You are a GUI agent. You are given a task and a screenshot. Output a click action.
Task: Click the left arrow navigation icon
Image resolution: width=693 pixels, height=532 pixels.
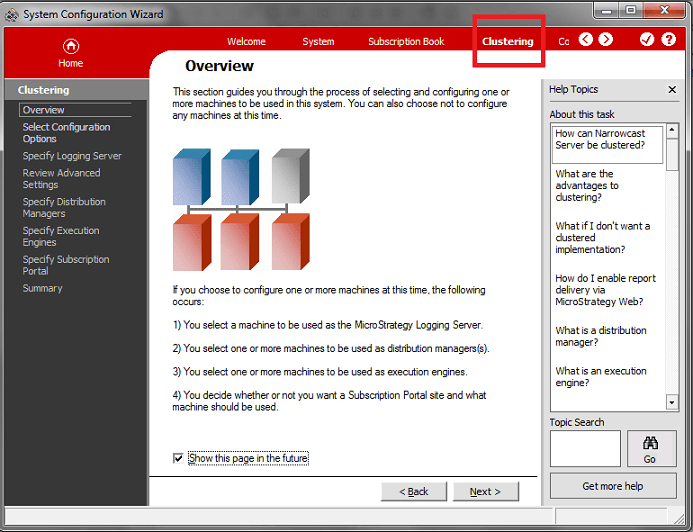[586, 39]
